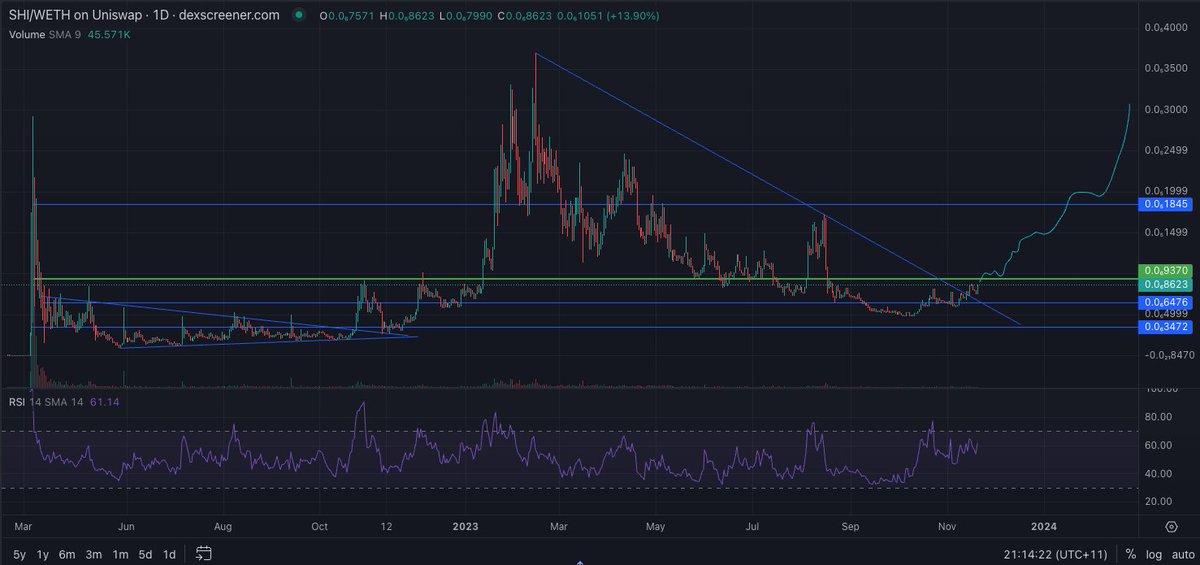The height and width of the screenshot is (565, 1200).
Task: Click the 2023 label on time axis
Action: 467,525
